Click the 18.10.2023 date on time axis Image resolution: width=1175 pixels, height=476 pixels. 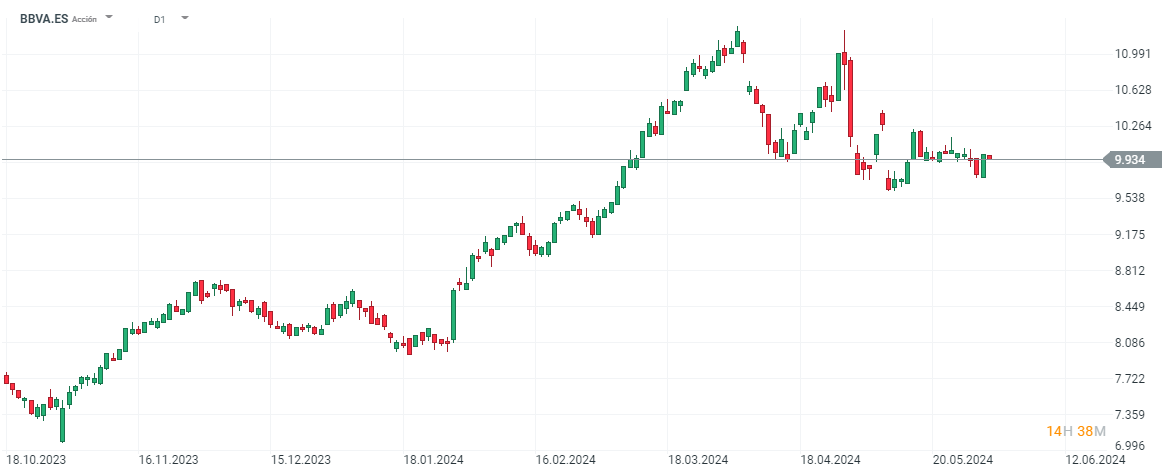point(36,460)
